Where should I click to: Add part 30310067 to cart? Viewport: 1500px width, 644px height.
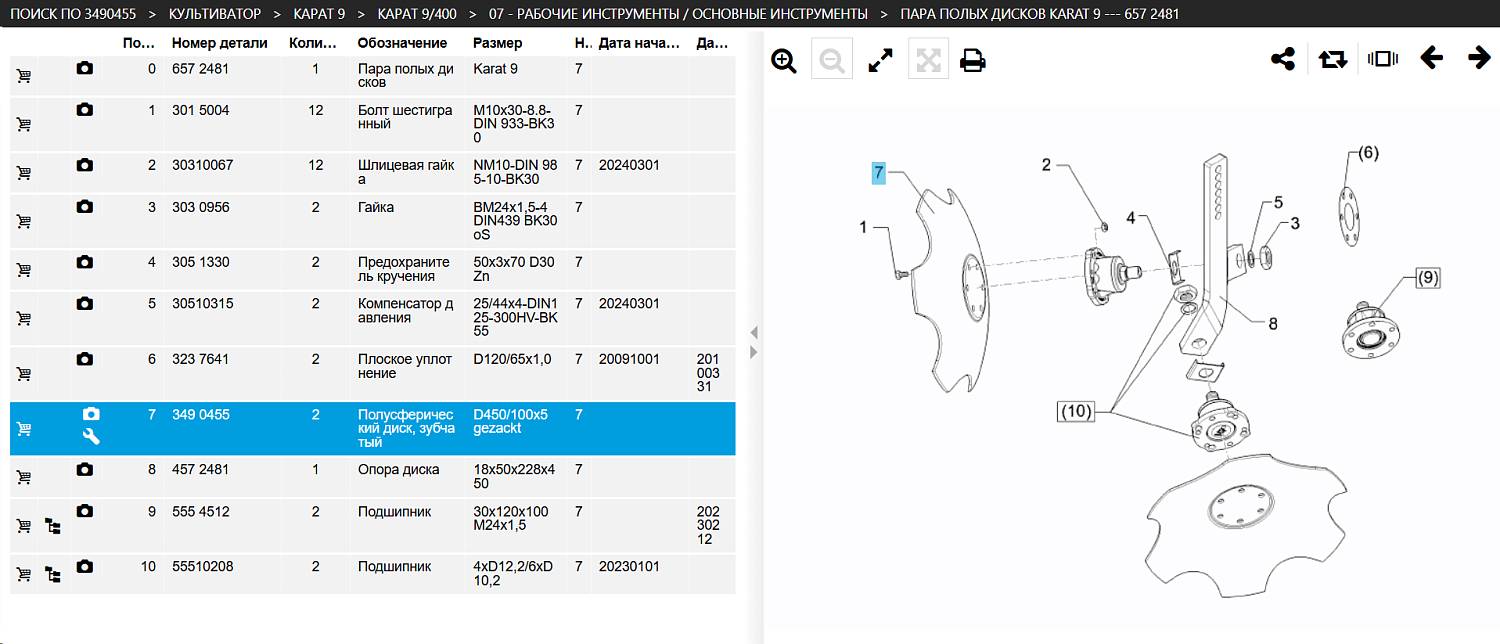(24, 173)
